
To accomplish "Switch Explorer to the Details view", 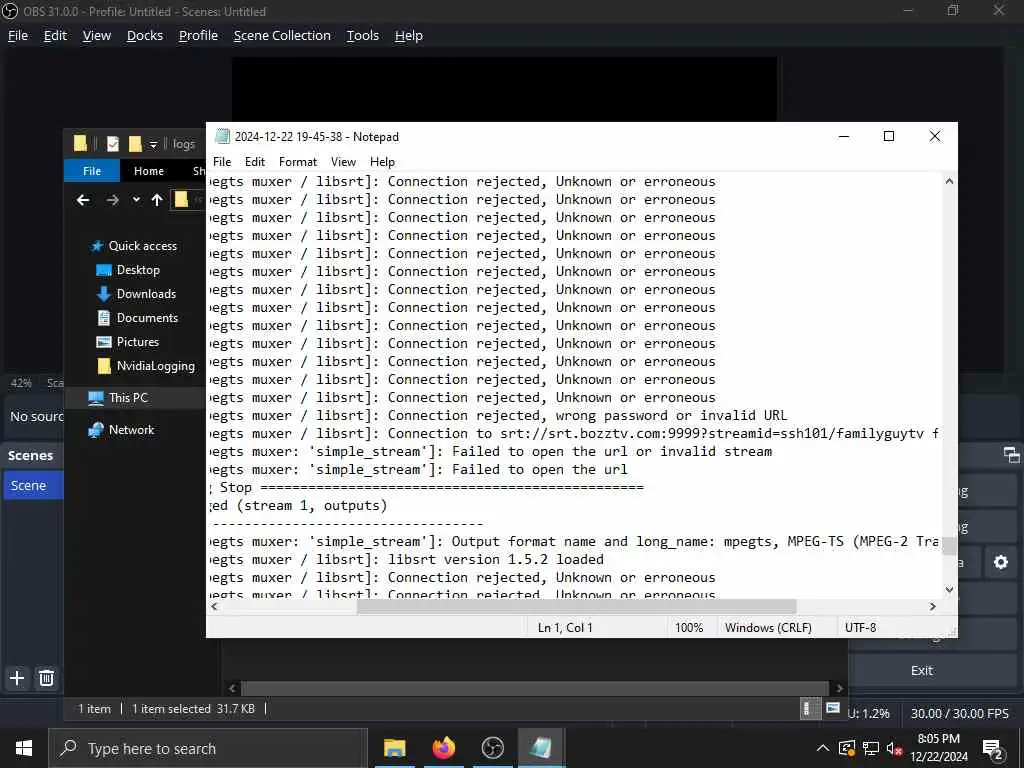I will [808, 709].
